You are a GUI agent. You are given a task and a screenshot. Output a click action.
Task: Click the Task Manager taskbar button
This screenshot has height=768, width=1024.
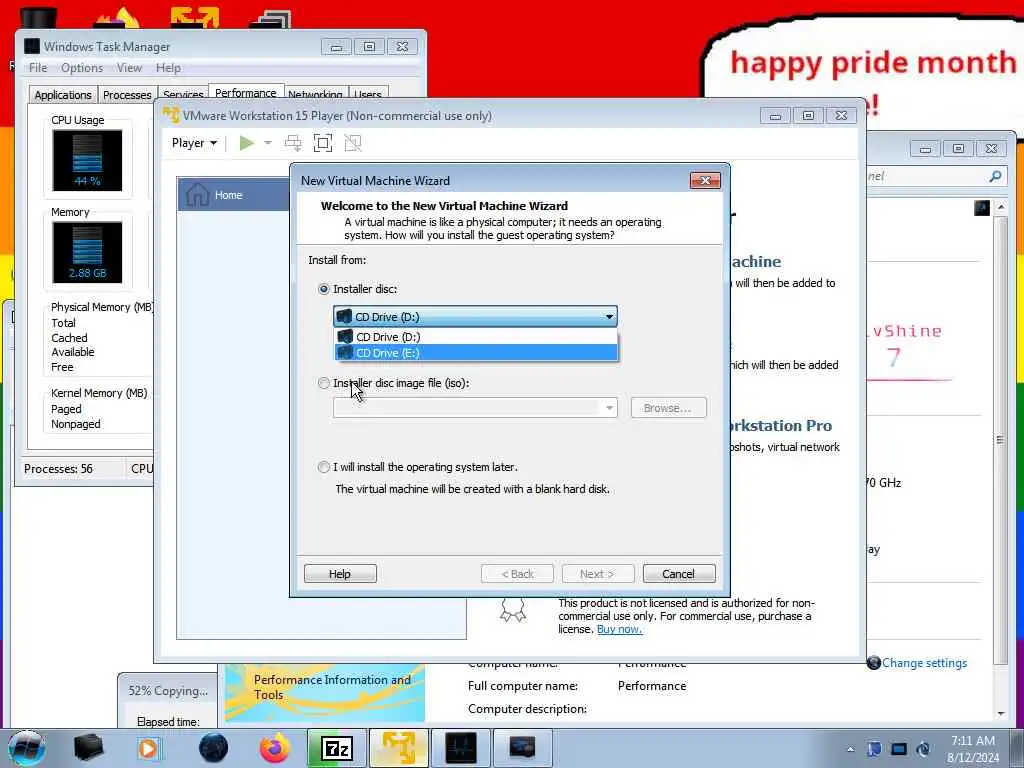coord(461,748)
